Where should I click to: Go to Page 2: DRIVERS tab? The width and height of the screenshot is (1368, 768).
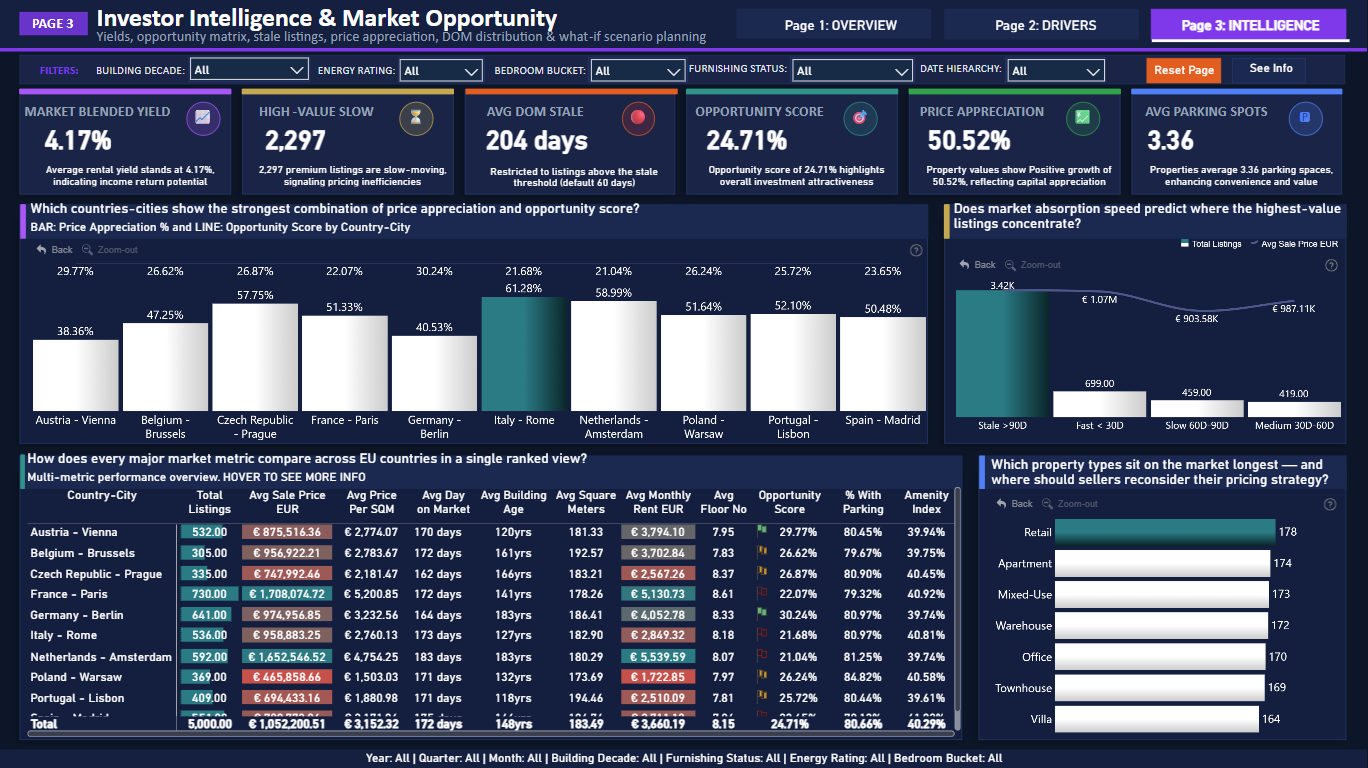tap(1041, 25)
